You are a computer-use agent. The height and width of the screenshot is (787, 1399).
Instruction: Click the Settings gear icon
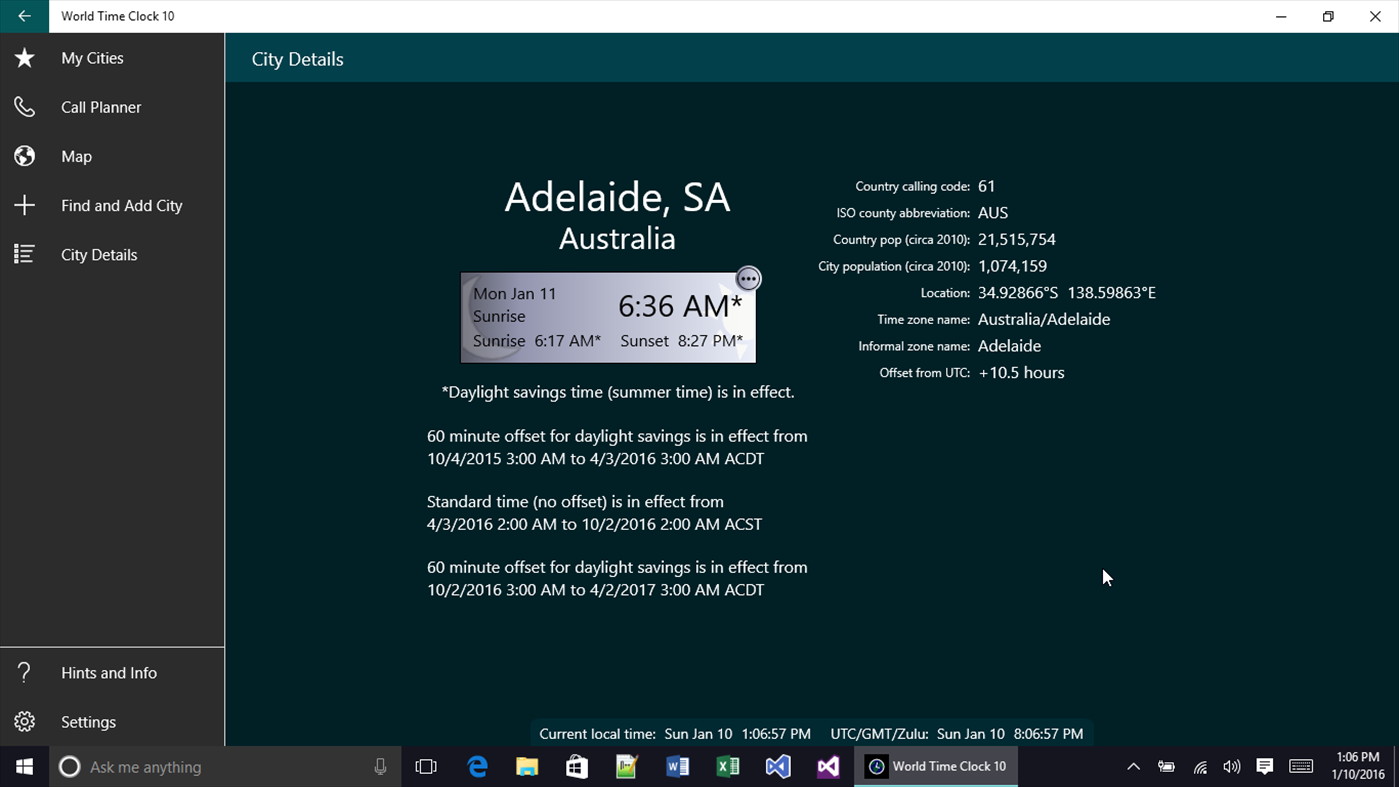(24, 722)
